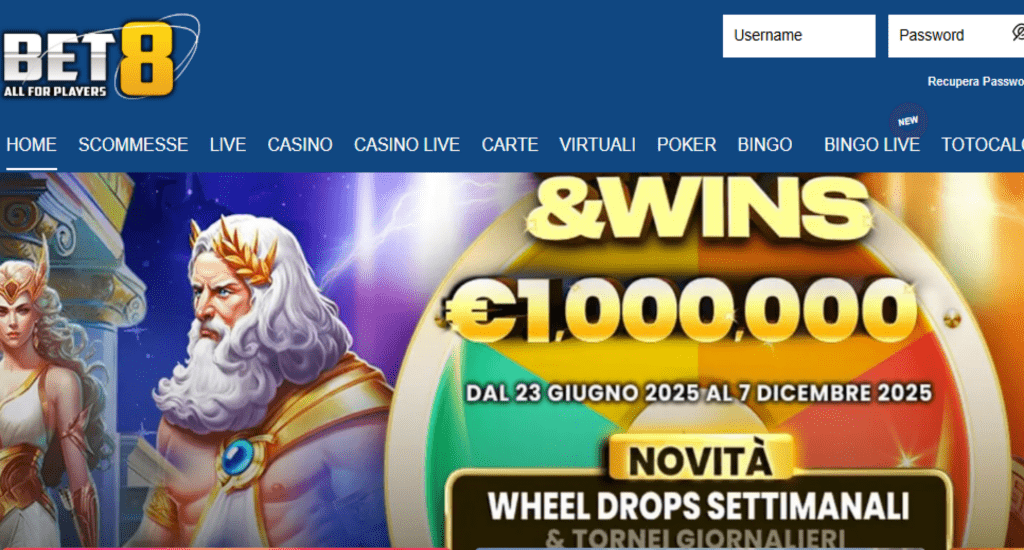
Task: Click the NOVITÀ gold label on banner
Action: coord(701,461)
